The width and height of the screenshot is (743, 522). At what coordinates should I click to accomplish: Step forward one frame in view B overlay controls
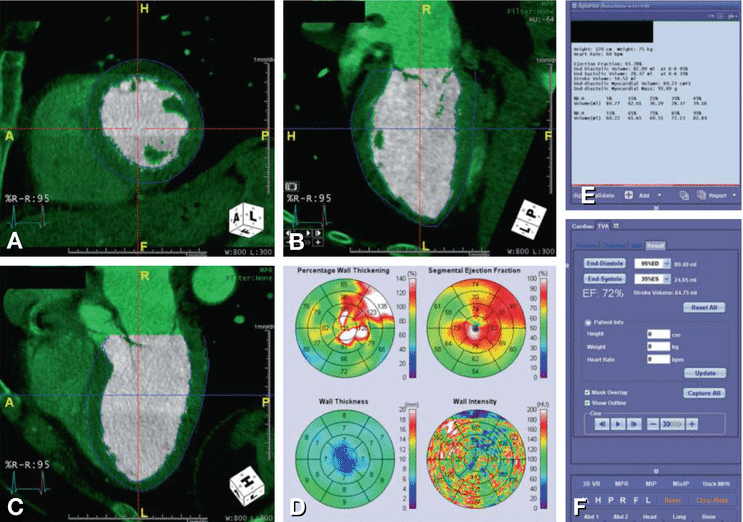tap(317, 233)
